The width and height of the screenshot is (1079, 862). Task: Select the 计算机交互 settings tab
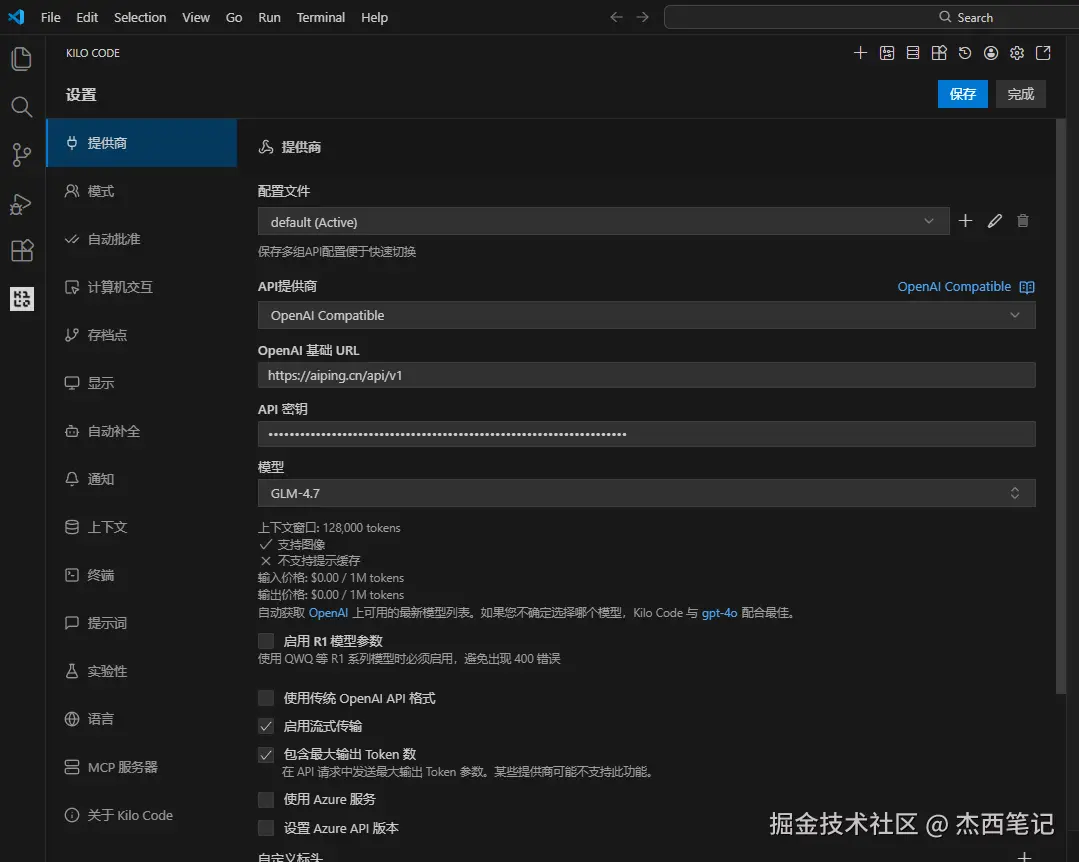[142, 287]
